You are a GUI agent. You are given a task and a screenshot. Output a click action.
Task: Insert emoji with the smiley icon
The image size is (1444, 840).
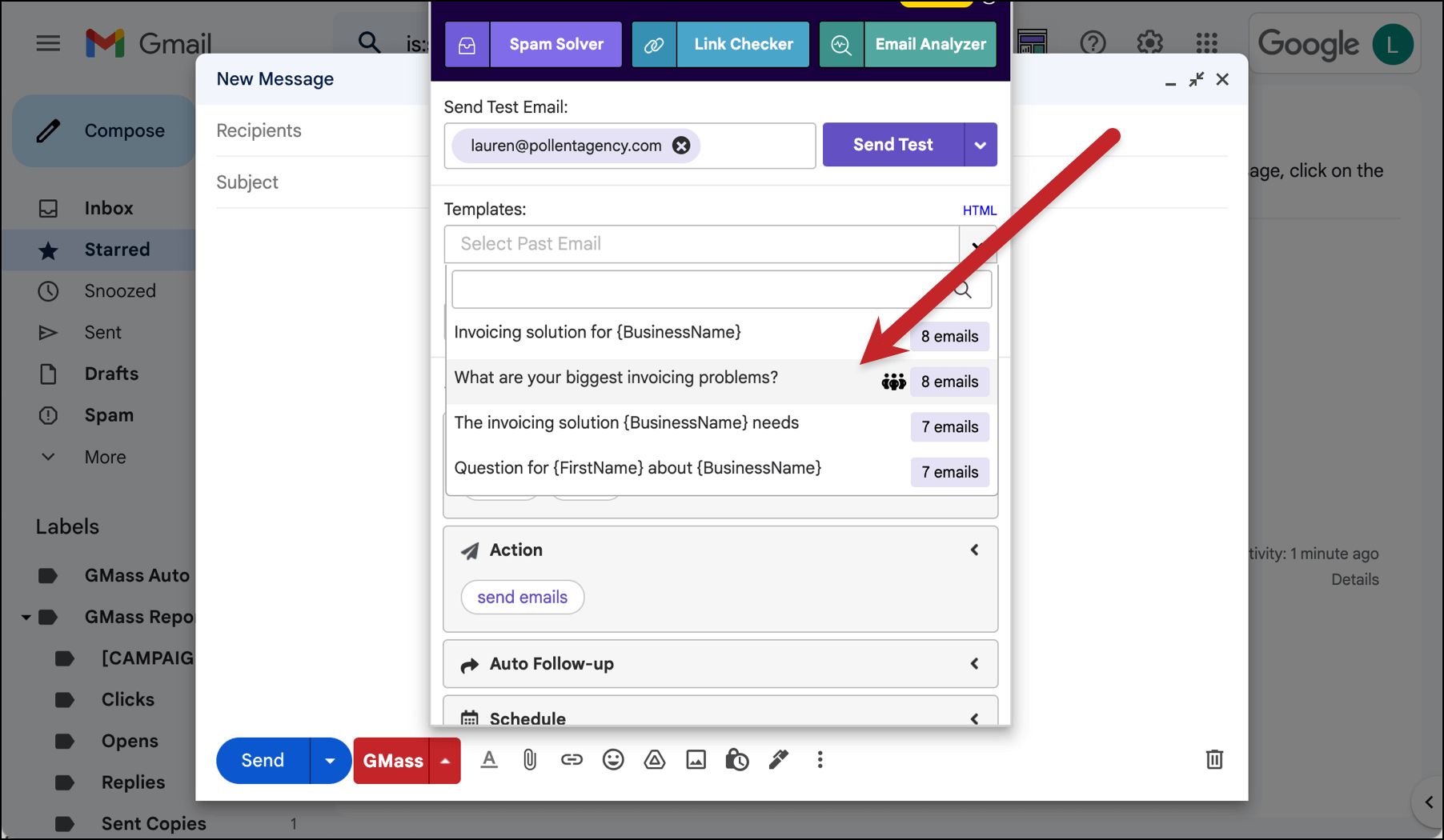click(613, 760)
